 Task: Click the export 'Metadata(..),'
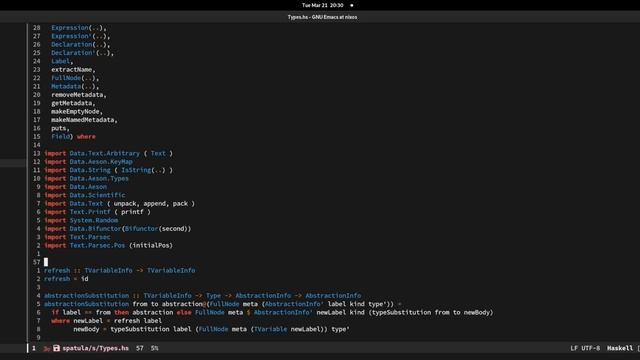(75, 87)
